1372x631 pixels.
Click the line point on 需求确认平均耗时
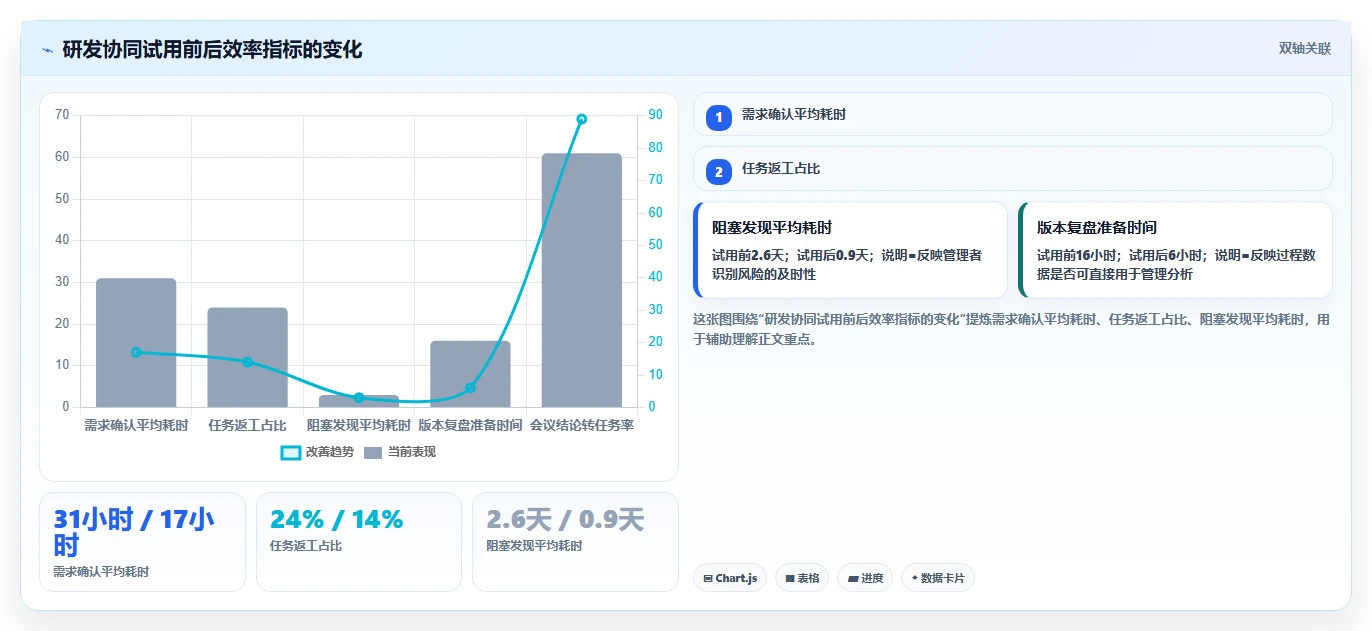[x=136, y=352]
